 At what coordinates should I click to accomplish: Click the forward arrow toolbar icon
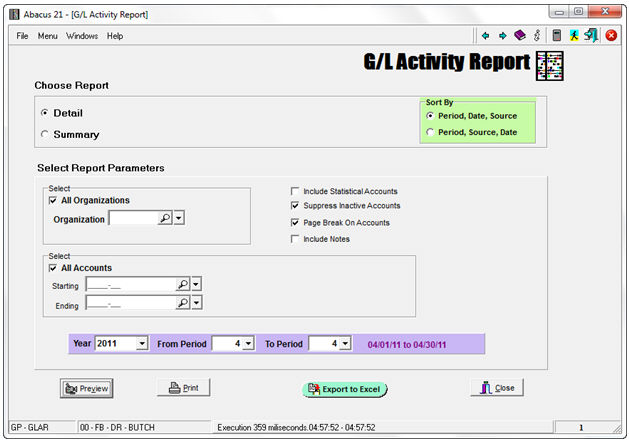click(502, 36)
